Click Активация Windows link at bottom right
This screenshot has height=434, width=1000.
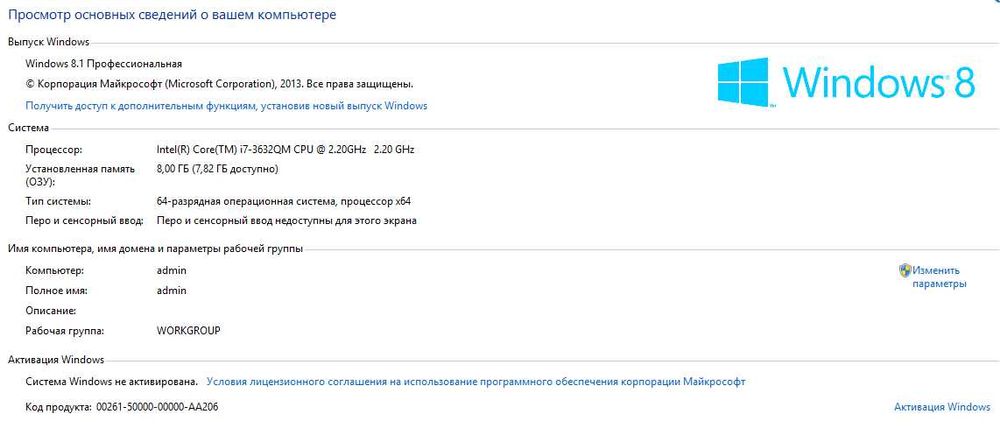point(941,407)
